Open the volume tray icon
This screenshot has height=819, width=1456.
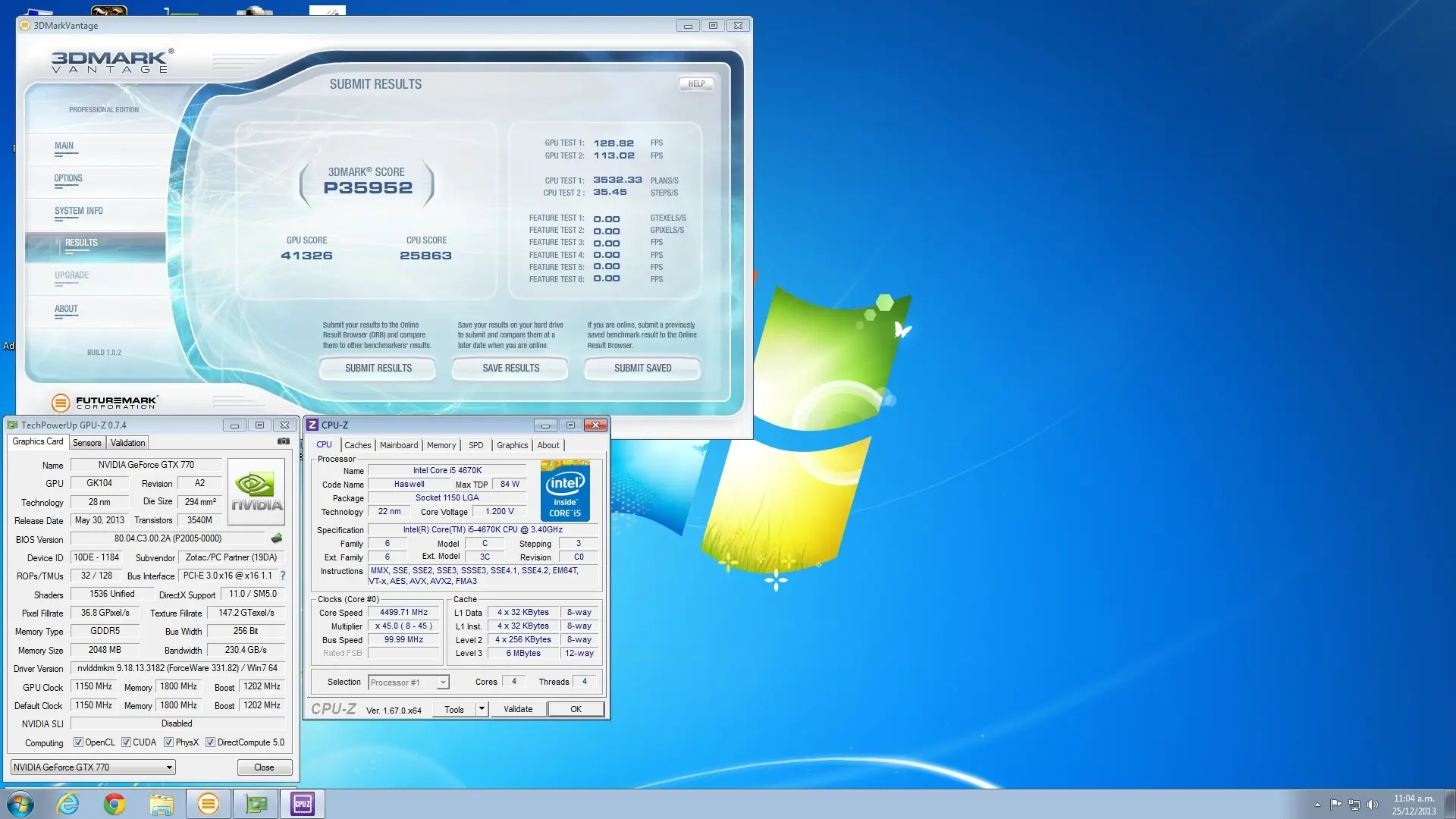coord(1372,805)
